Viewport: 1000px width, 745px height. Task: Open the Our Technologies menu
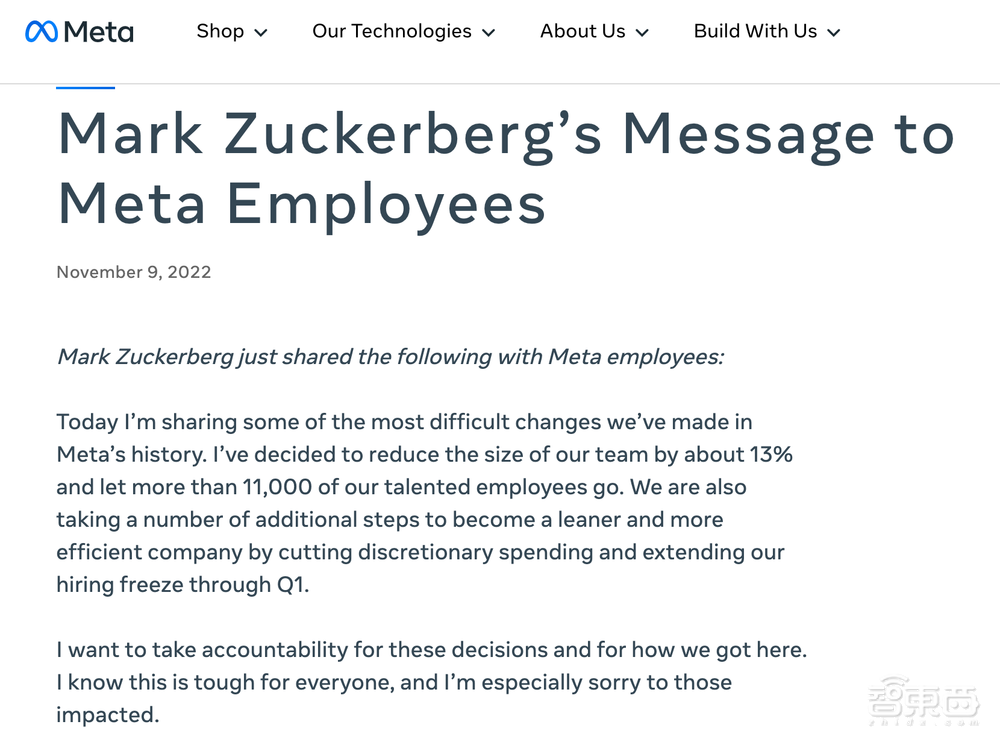[x=391, y=31]
